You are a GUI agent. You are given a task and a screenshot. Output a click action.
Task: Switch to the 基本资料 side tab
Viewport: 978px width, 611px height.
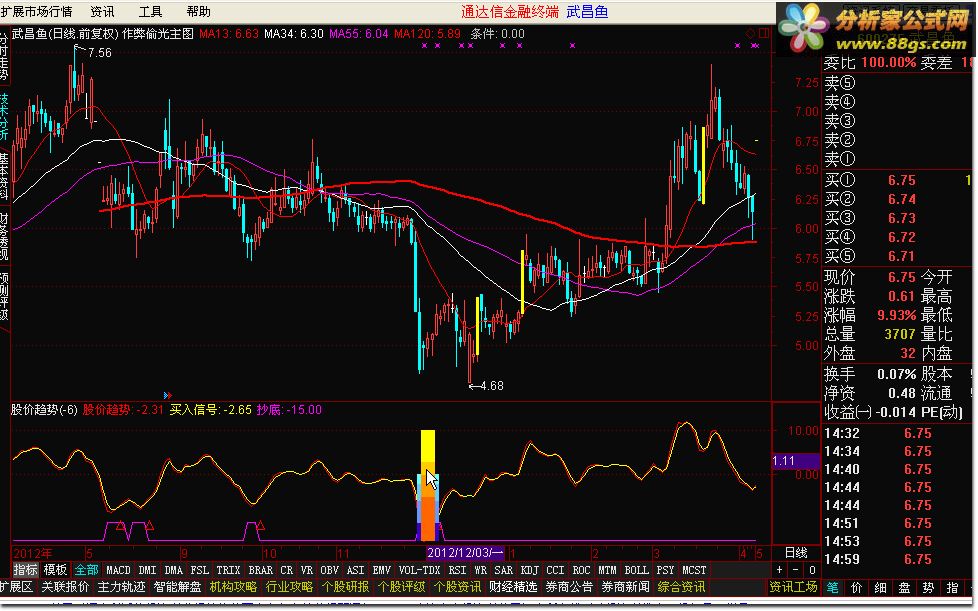click(4, 176)
